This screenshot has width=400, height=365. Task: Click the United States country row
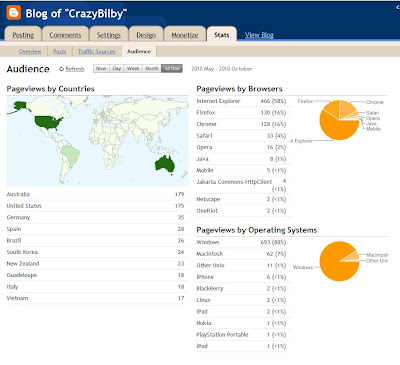tap(96, 206)
